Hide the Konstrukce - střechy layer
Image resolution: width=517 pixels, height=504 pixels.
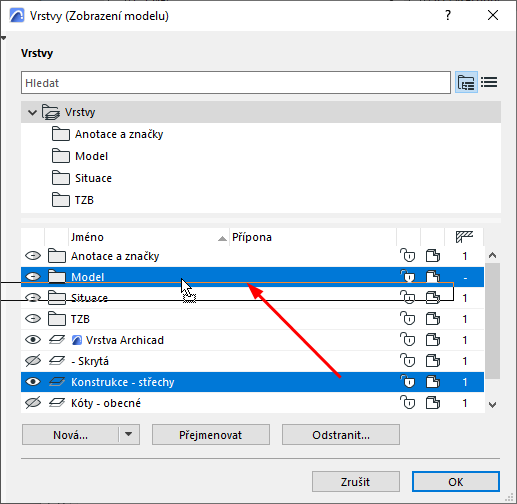pos(33,382)
